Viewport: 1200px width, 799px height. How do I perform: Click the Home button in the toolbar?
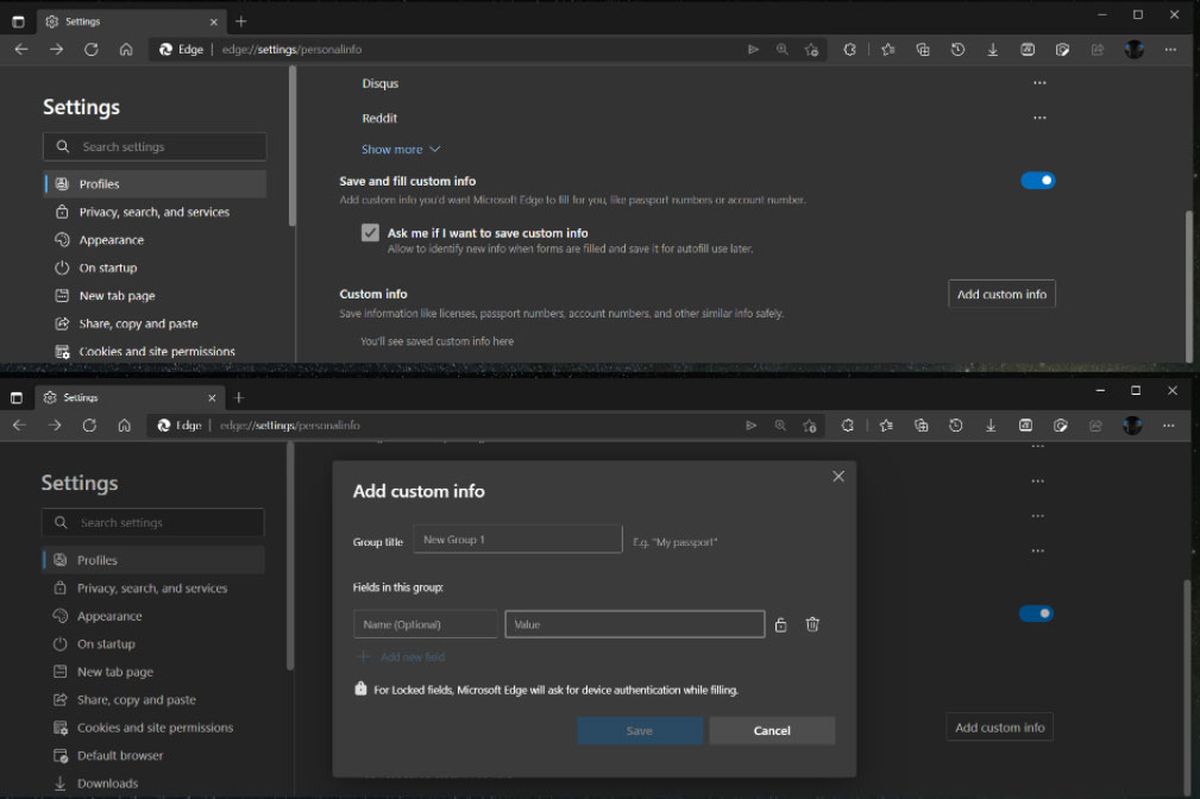coord(126,49)
